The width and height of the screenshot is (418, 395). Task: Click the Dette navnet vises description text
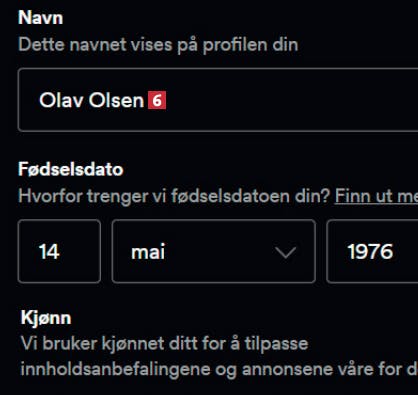click(x=158, y=45)
